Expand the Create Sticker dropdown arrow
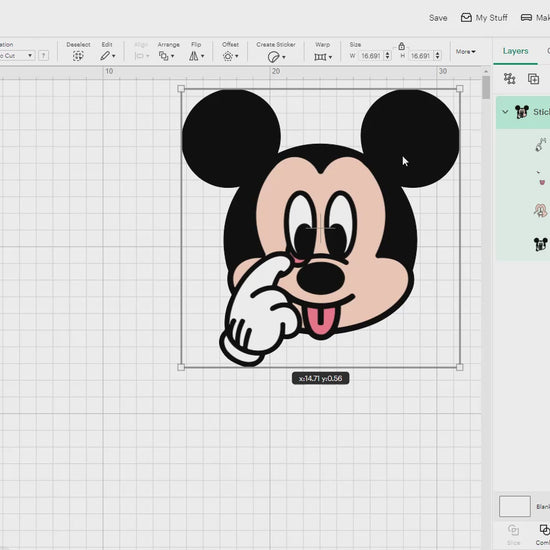The image size is (550, 550). [x=283, y=57]
